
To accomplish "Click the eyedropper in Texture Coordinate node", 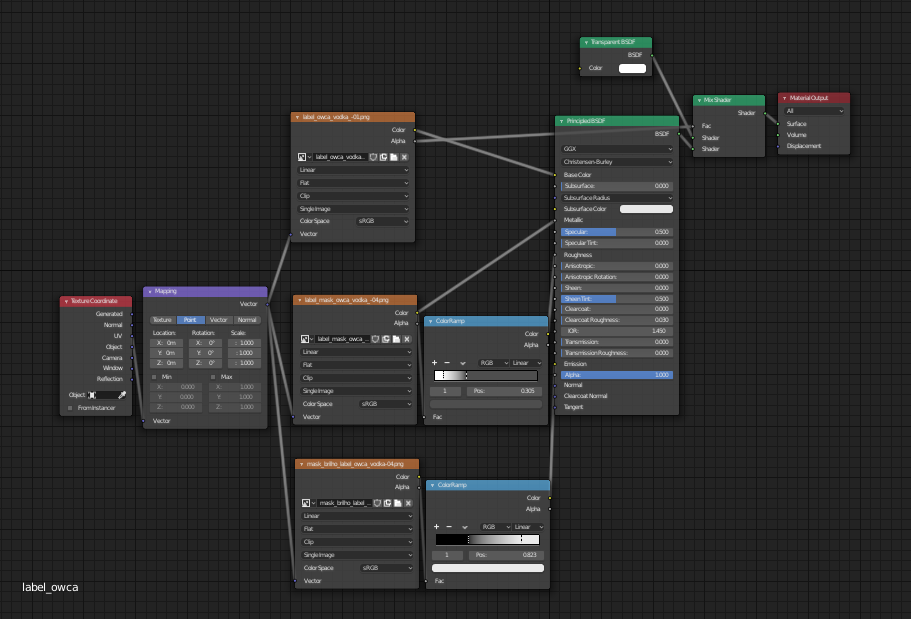I will click(x=122, y=395).
